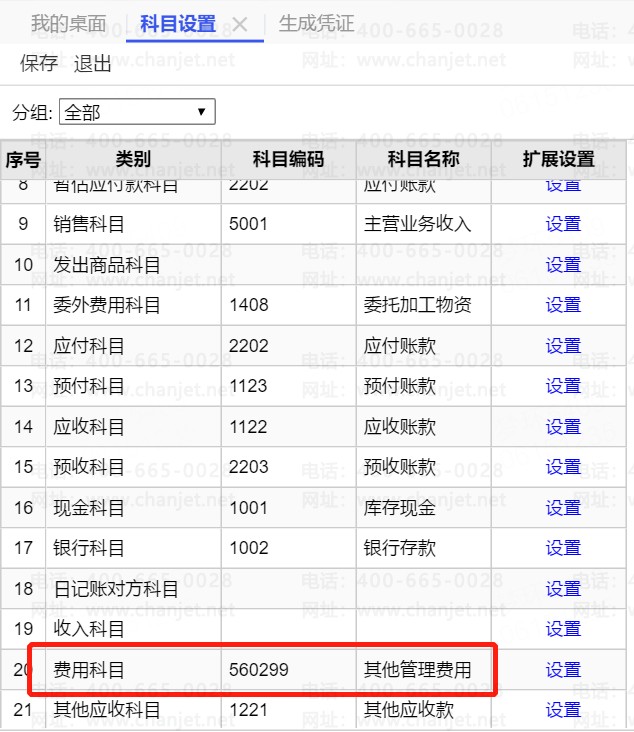Close the 科目设置 tab with X
Image resolution: width=634 pixels, height=732 pixels.
click(x=240, y=24)
